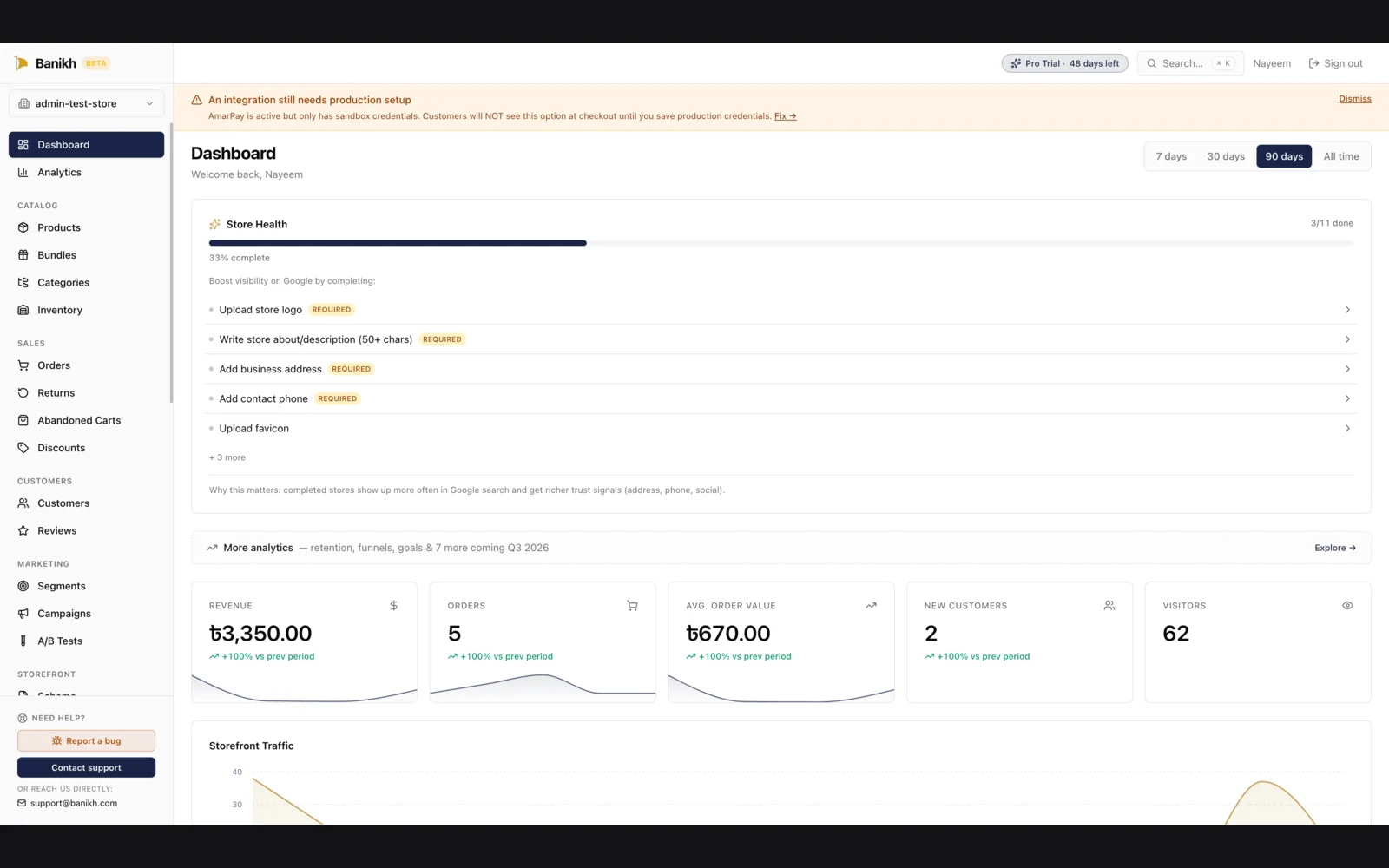Click the Banikh logo icon
1389x868 pixels.
click(x=21, y=63)
